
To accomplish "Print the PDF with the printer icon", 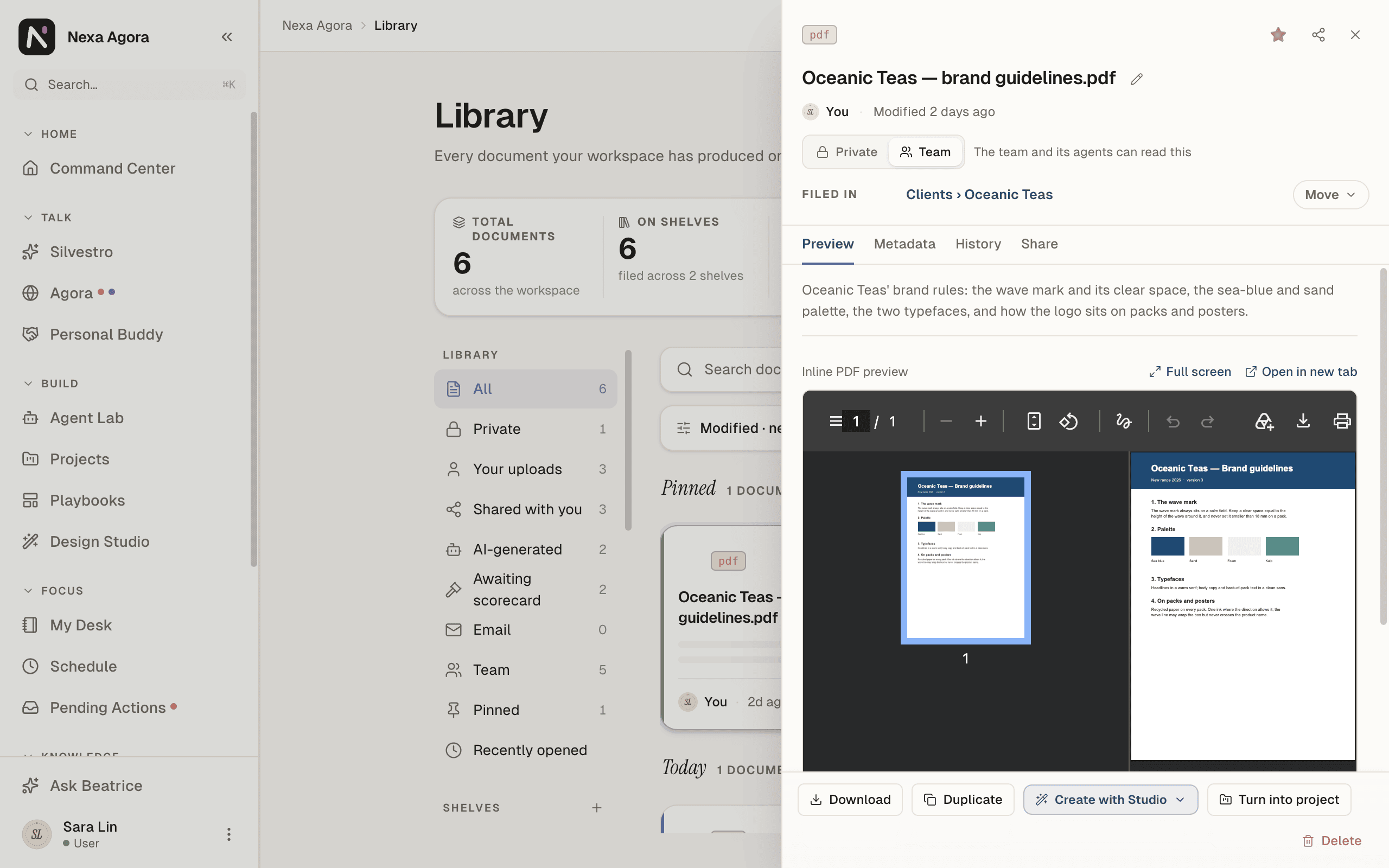I will tap(1341, 422).
